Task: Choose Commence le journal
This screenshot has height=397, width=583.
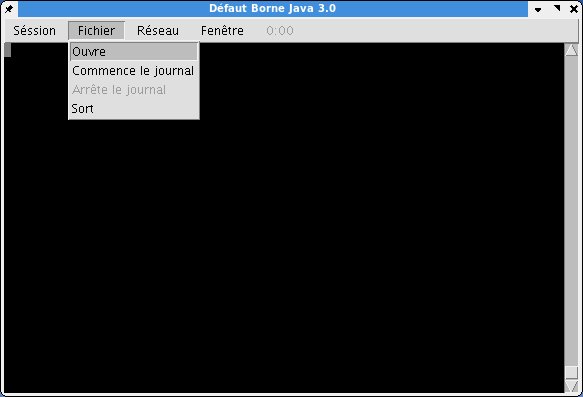Action: tap(134, 71)
